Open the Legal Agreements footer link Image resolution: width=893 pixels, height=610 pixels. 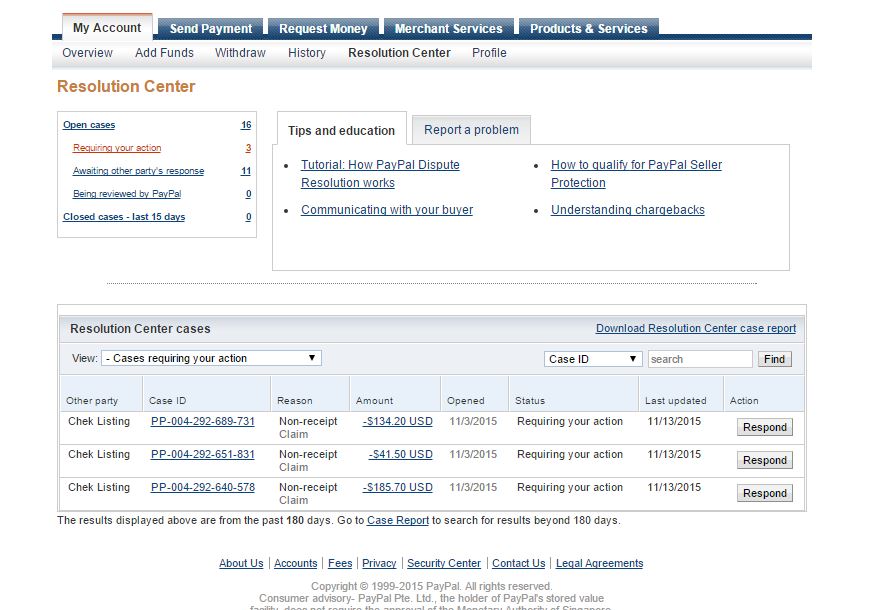[x=600, y=563]
